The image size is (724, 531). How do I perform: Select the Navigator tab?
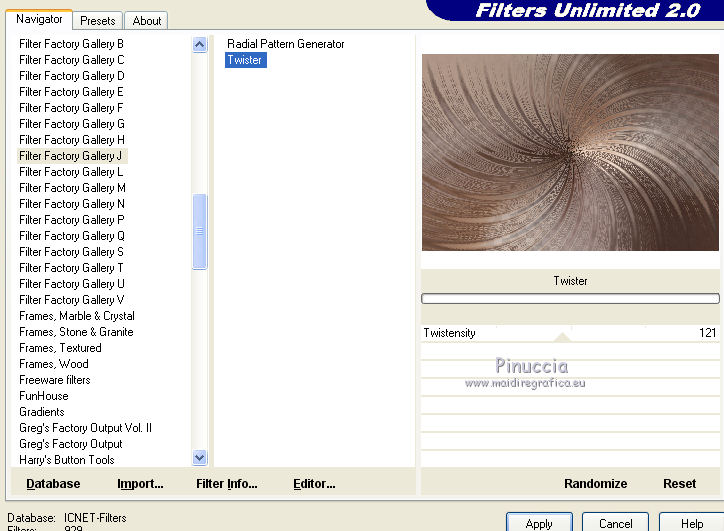coord(39,19)
